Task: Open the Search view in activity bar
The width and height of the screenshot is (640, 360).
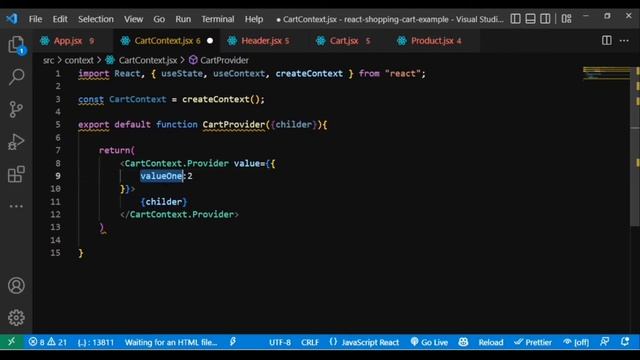Action: (16, 77)
